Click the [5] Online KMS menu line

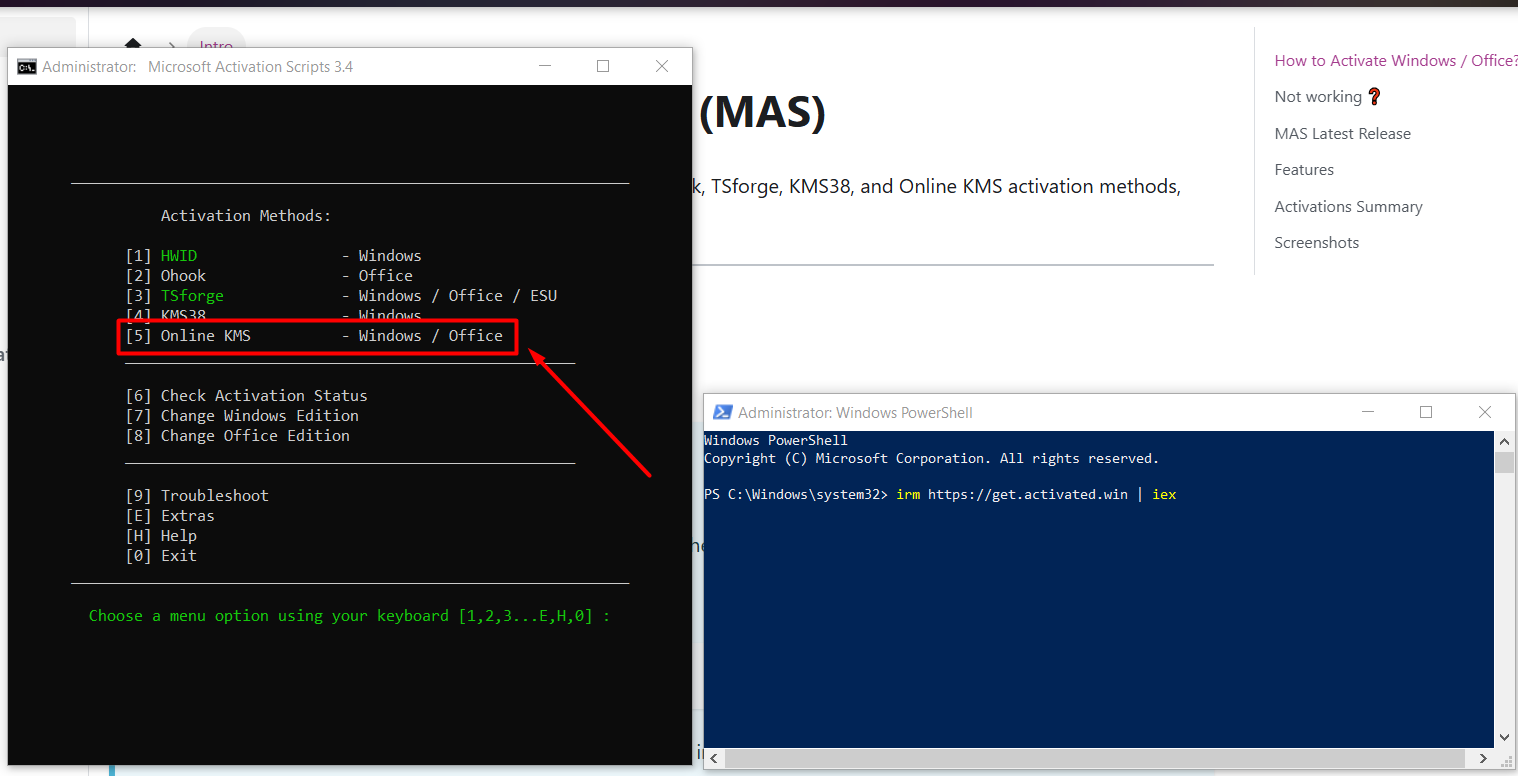[314, 336]
